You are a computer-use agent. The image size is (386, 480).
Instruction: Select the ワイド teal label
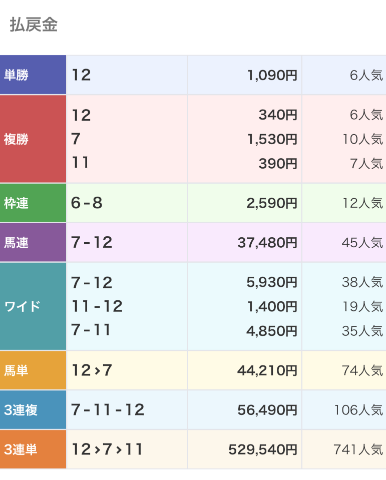33,306
